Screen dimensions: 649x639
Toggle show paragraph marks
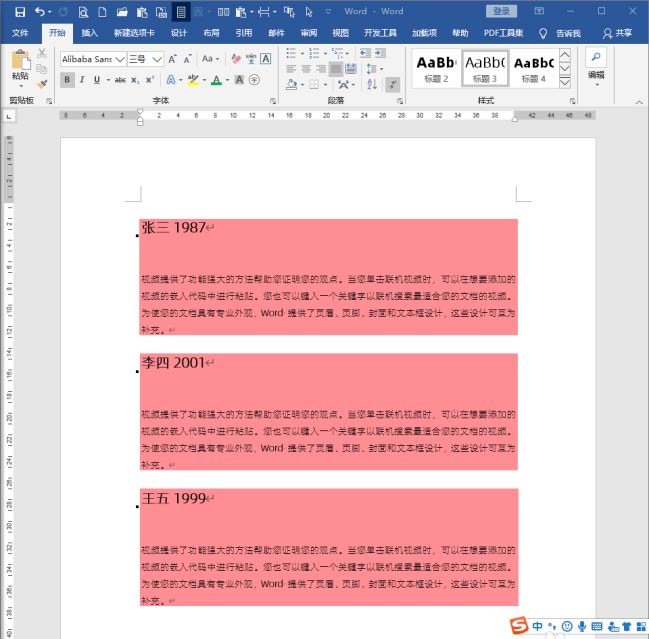(392, 84)
